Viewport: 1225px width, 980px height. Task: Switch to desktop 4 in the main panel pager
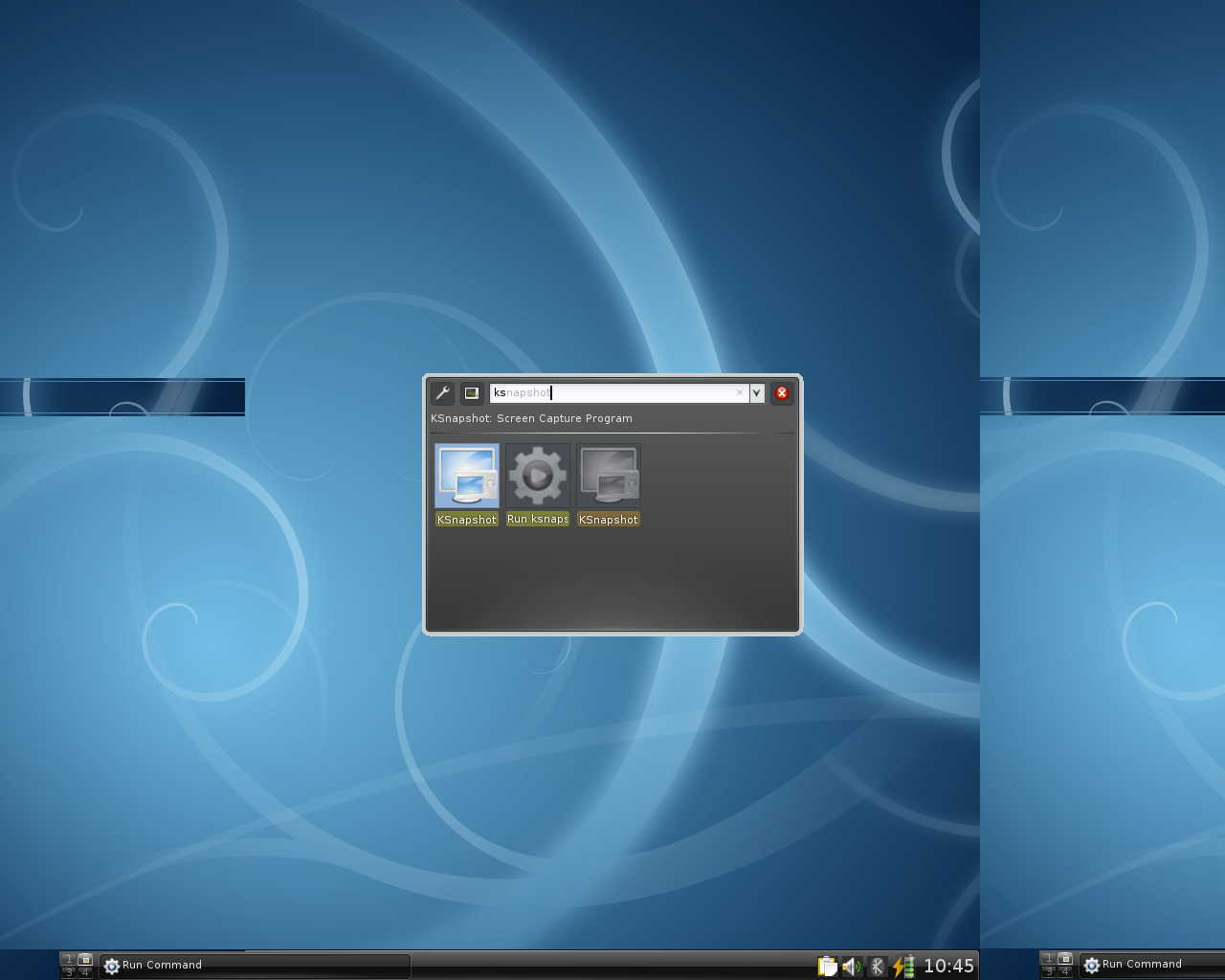tap(85, 972)
